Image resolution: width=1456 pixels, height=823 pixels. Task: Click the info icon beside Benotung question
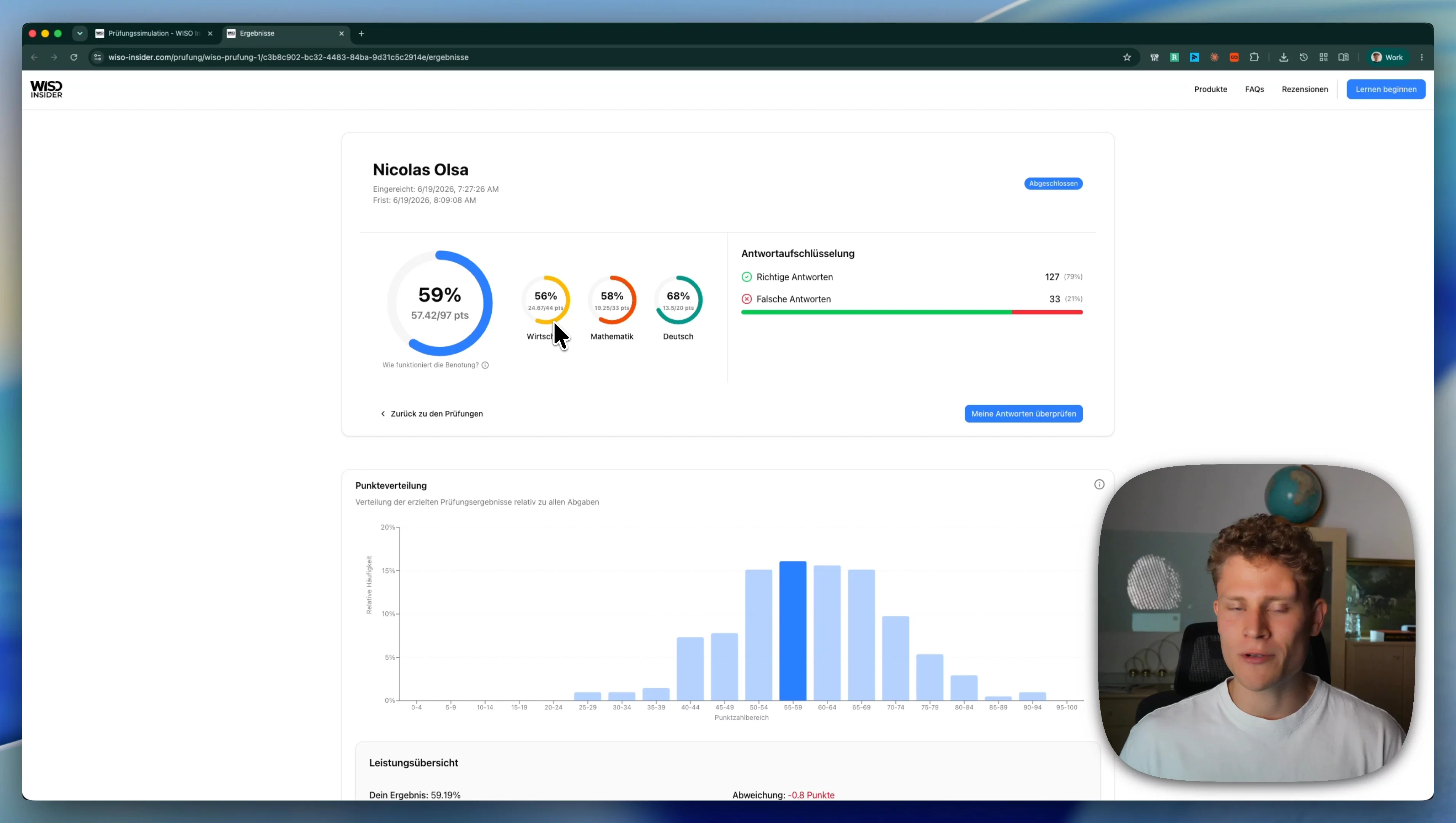pyautogui.click(x=485, y=365)
